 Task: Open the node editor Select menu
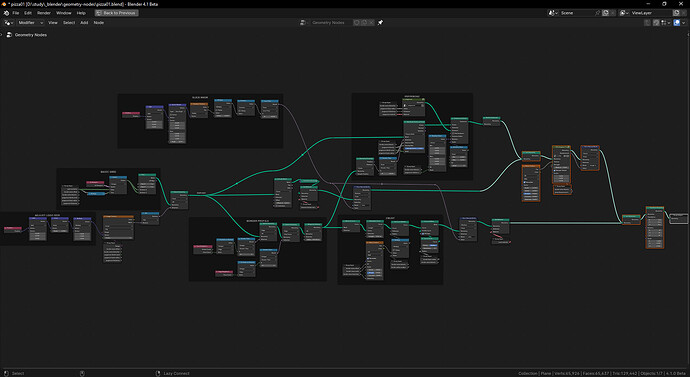(69, 23)
